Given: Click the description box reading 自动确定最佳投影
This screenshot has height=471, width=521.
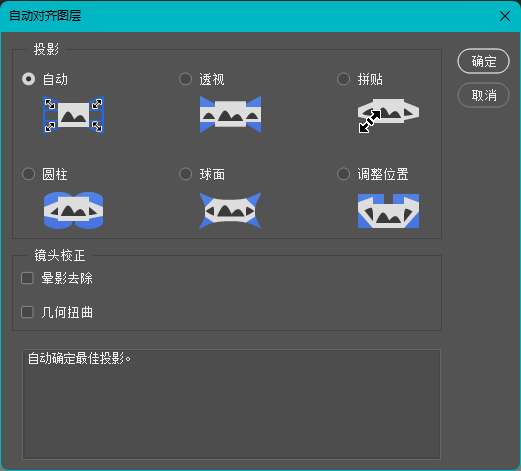Looking at the screenshot, I should (231, 404).
